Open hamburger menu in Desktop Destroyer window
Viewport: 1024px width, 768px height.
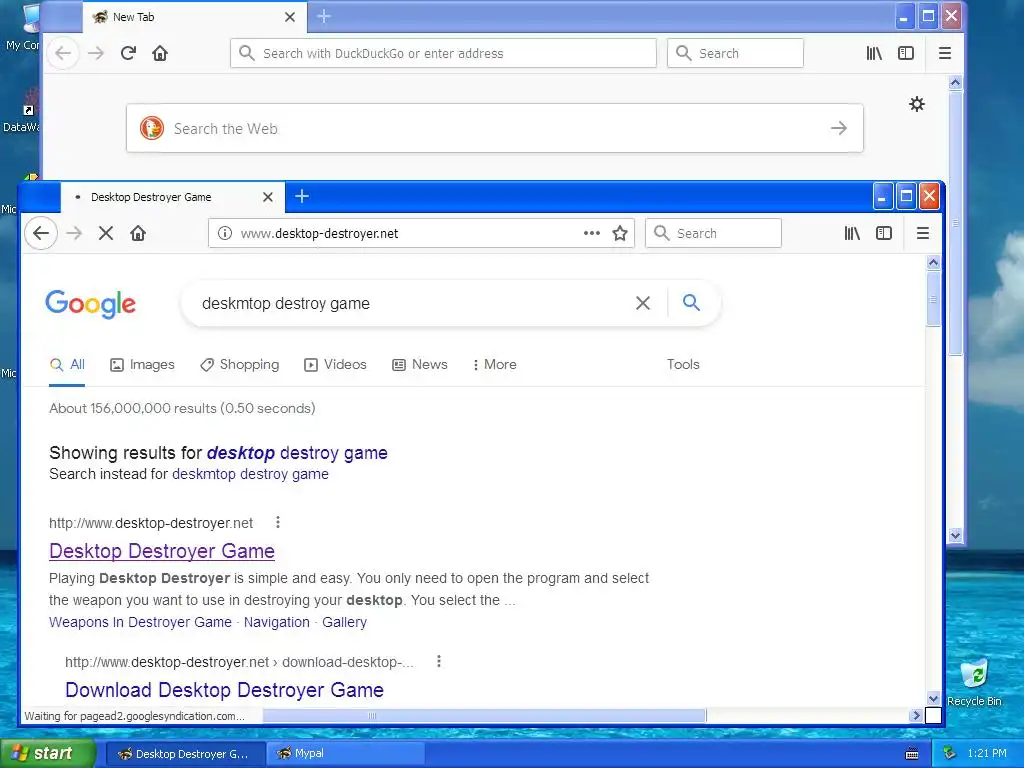tap(923, 233)
